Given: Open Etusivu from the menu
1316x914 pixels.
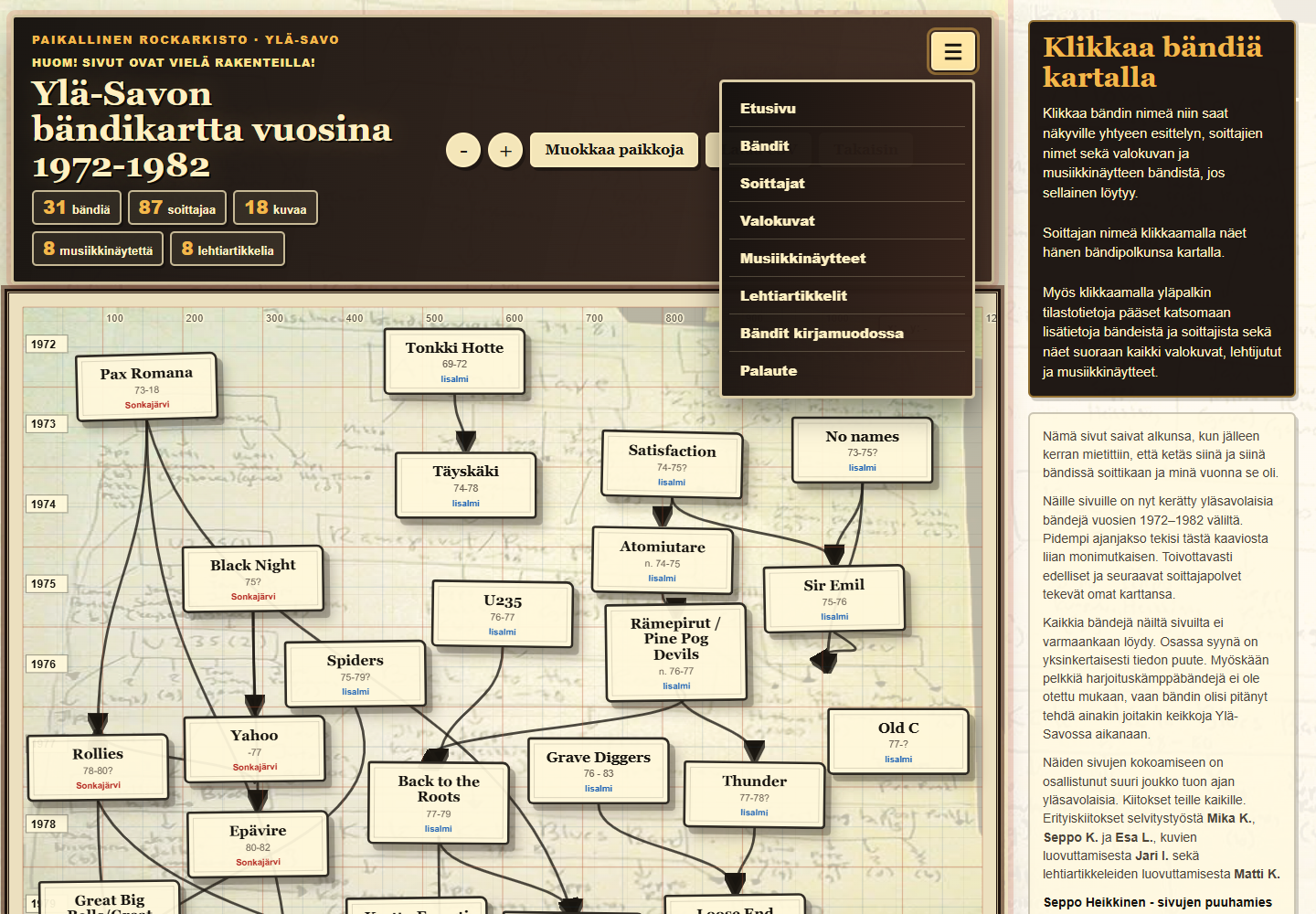Looking at the screenshot, I should click(x=847, y=109).
